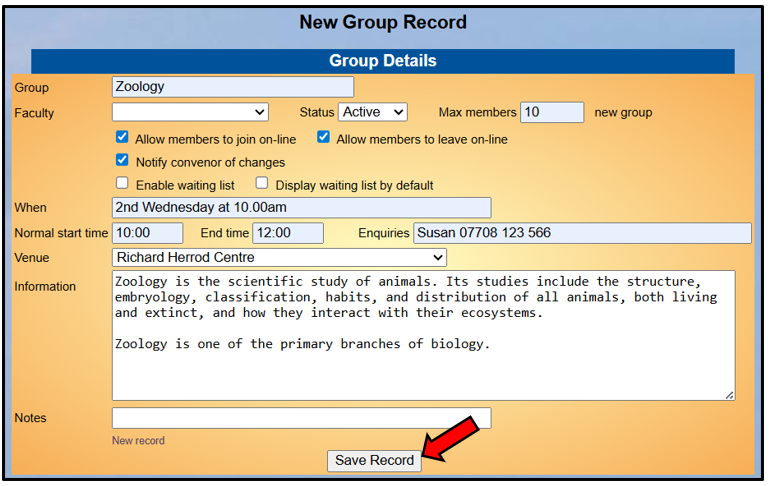This screenshot has width=770, height=486.
Task: Click the 'new group' text
Action: tap(623, 112)
